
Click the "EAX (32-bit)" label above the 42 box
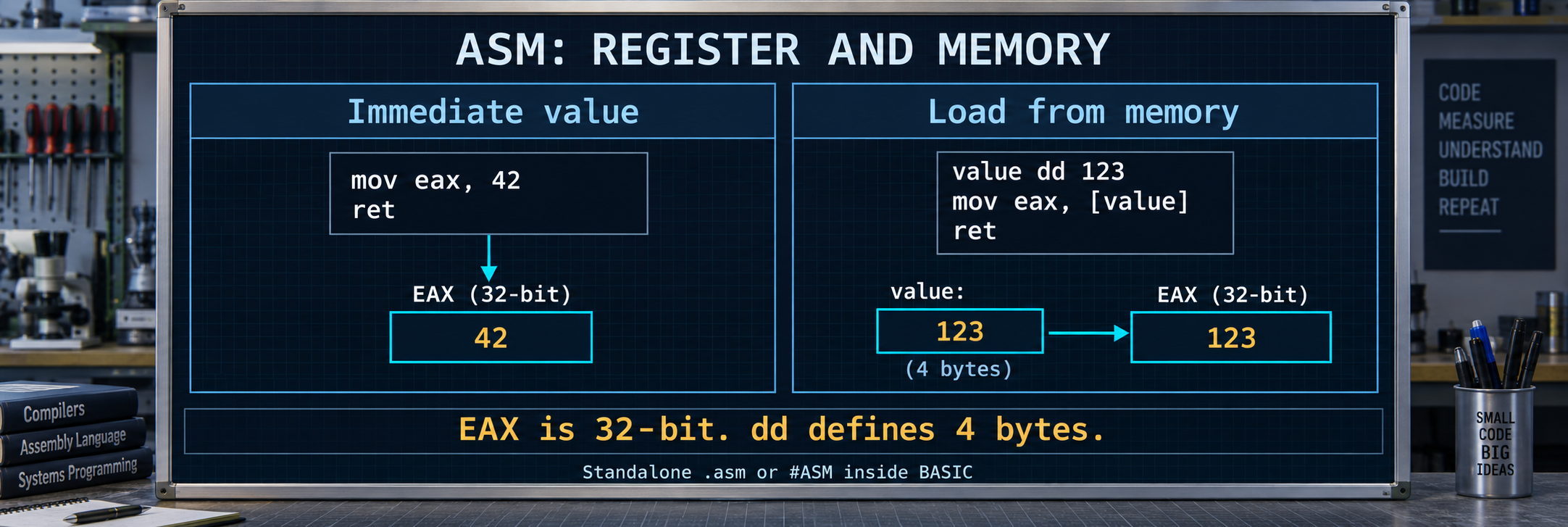(492, 294)
